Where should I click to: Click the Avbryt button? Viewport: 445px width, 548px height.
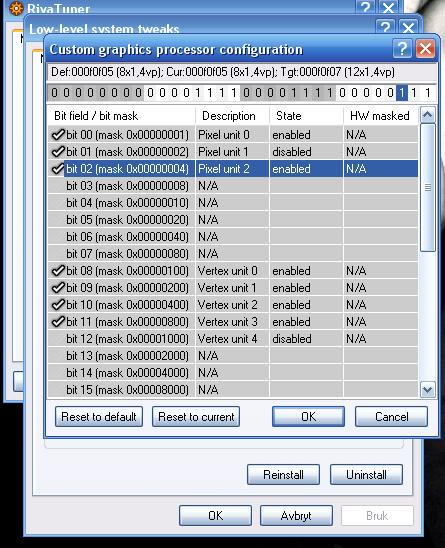(296, 515)
